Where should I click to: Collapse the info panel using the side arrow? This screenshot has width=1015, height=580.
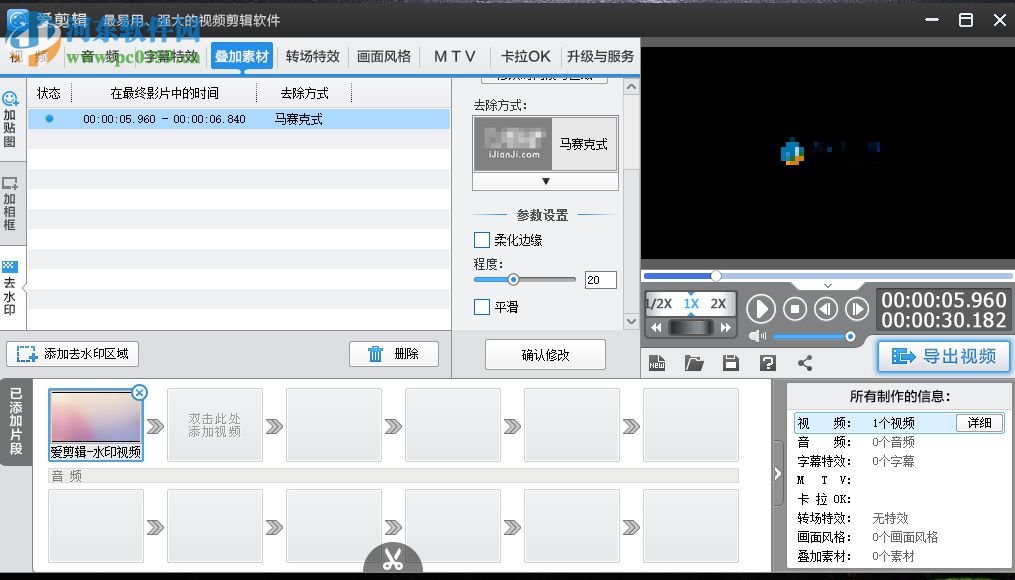tap(778, 473)
